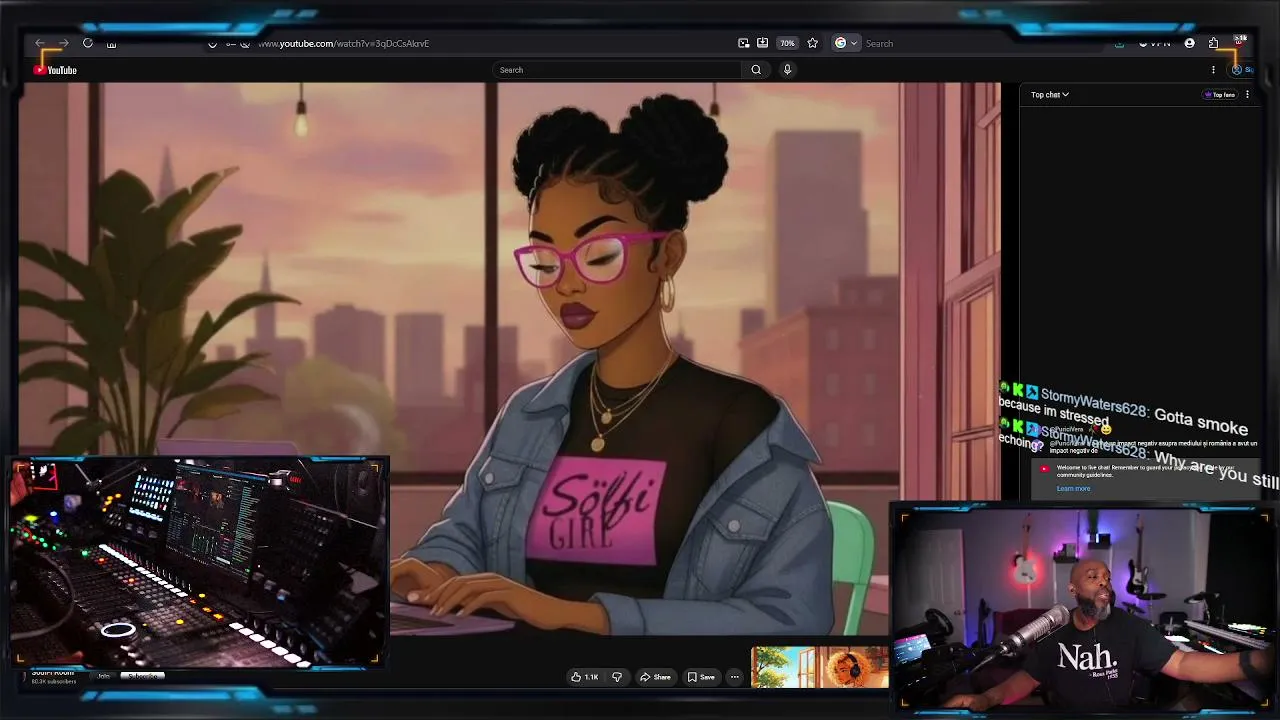Click the 70% zoom level indicator
The height and width of the screenshot is (720, 1280).
tap(787, 43)
